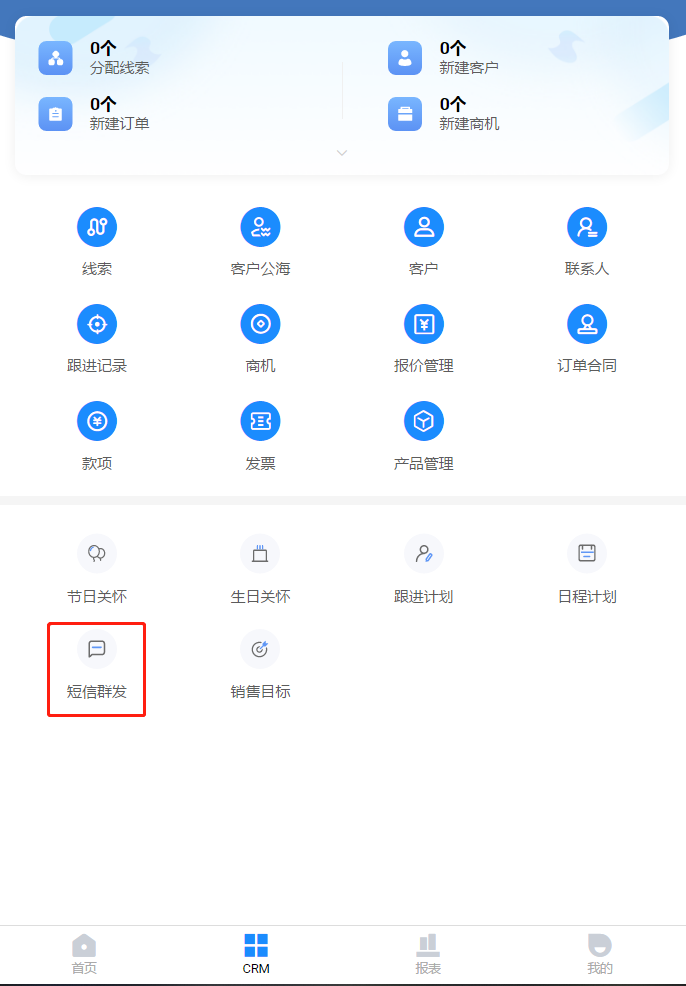The height and width of the screenshot is (986, 686).
Task: Click the 客户公海 label
Action: pos(260,269)
